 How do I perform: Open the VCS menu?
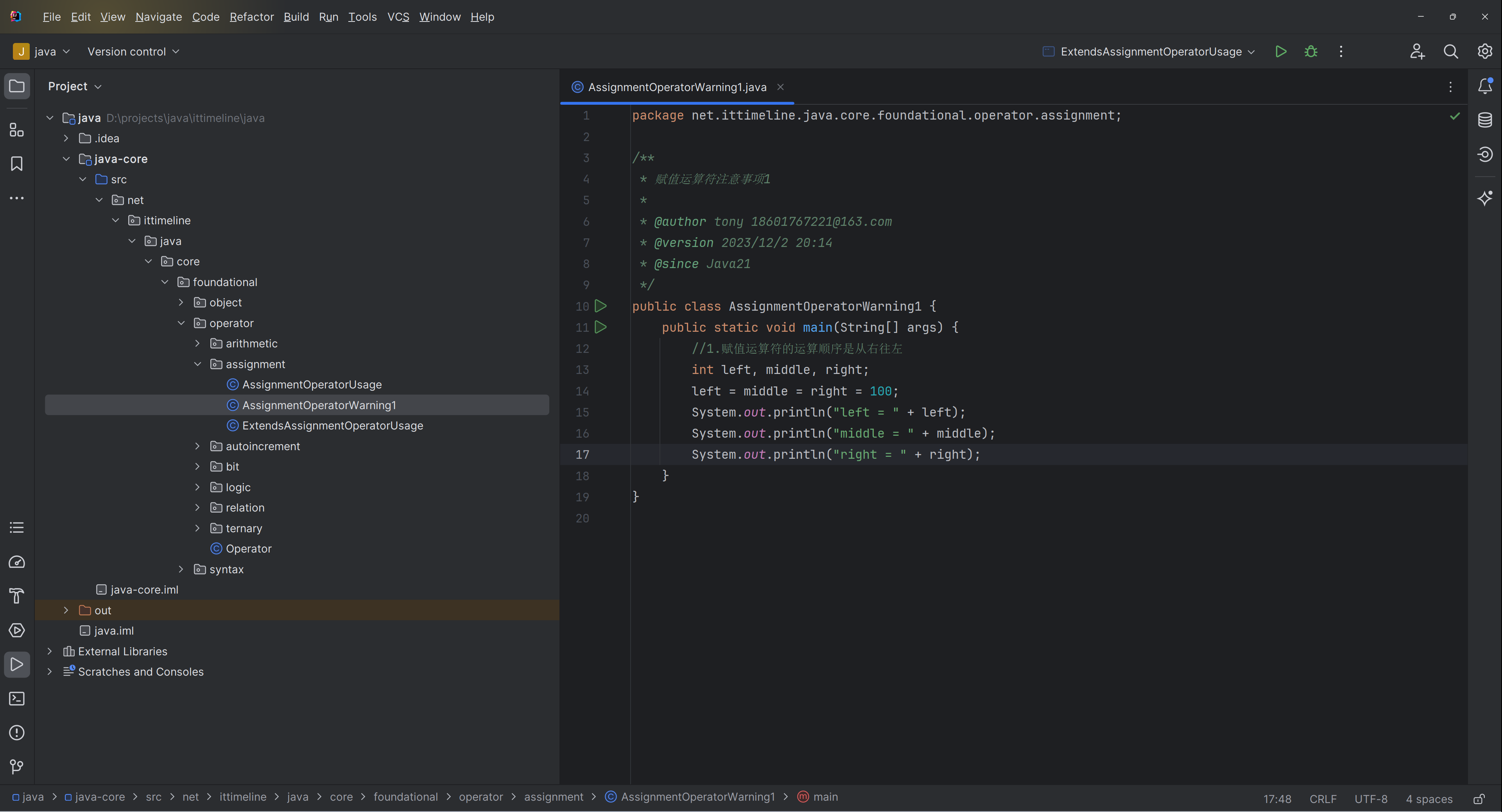398,17
